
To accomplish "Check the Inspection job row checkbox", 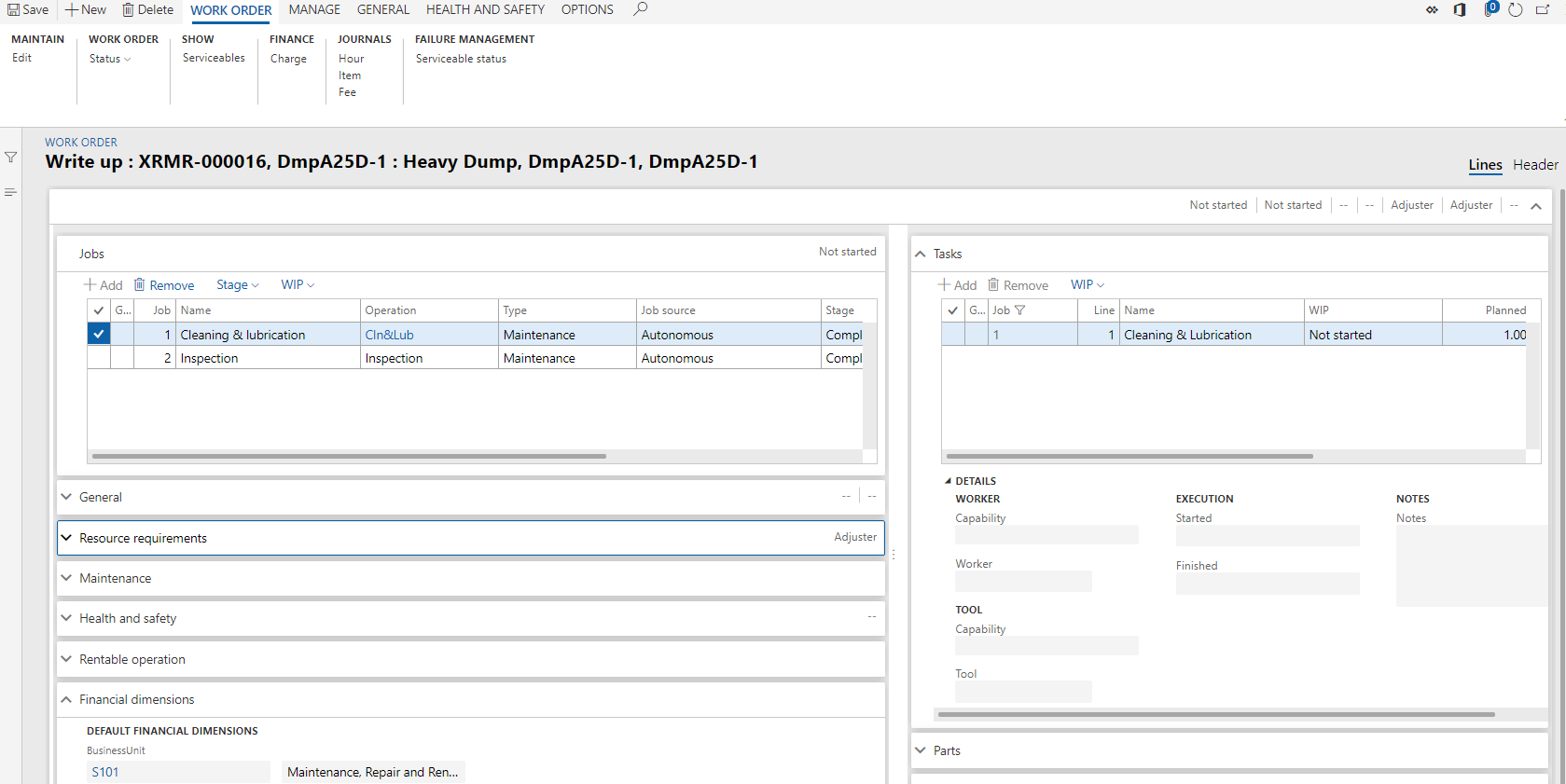I will [x=99, y=358].
